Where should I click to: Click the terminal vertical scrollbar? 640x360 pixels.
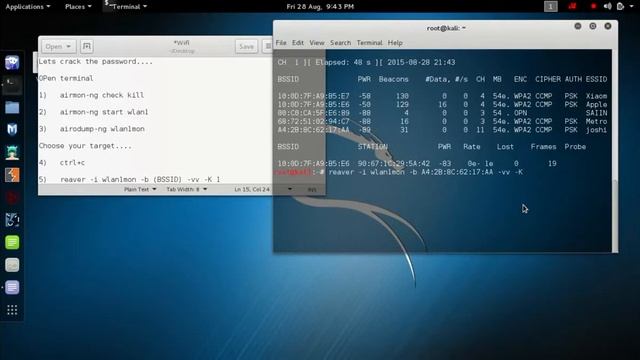(x=615, y=151)
